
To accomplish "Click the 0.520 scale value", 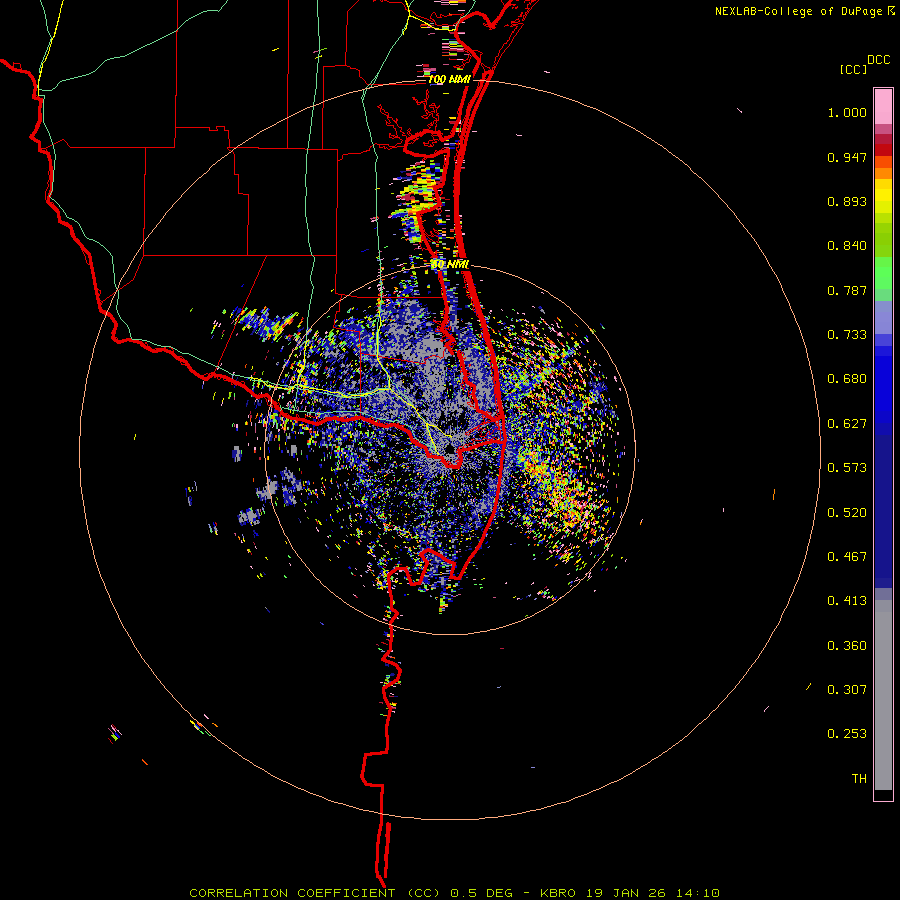I will click(x=847, y=512).
